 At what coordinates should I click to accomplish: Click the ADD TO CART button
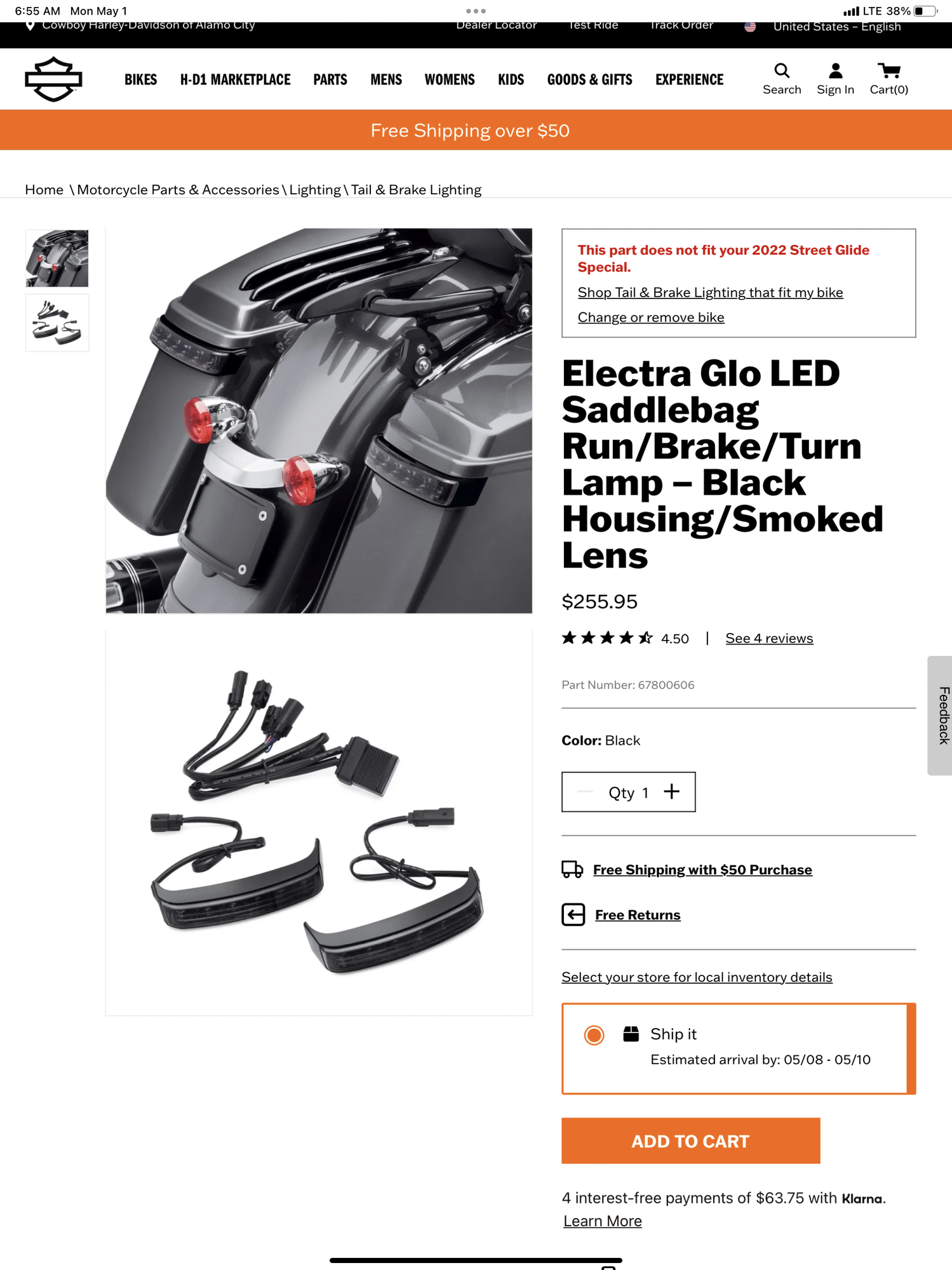click(x=690, y=1140)
